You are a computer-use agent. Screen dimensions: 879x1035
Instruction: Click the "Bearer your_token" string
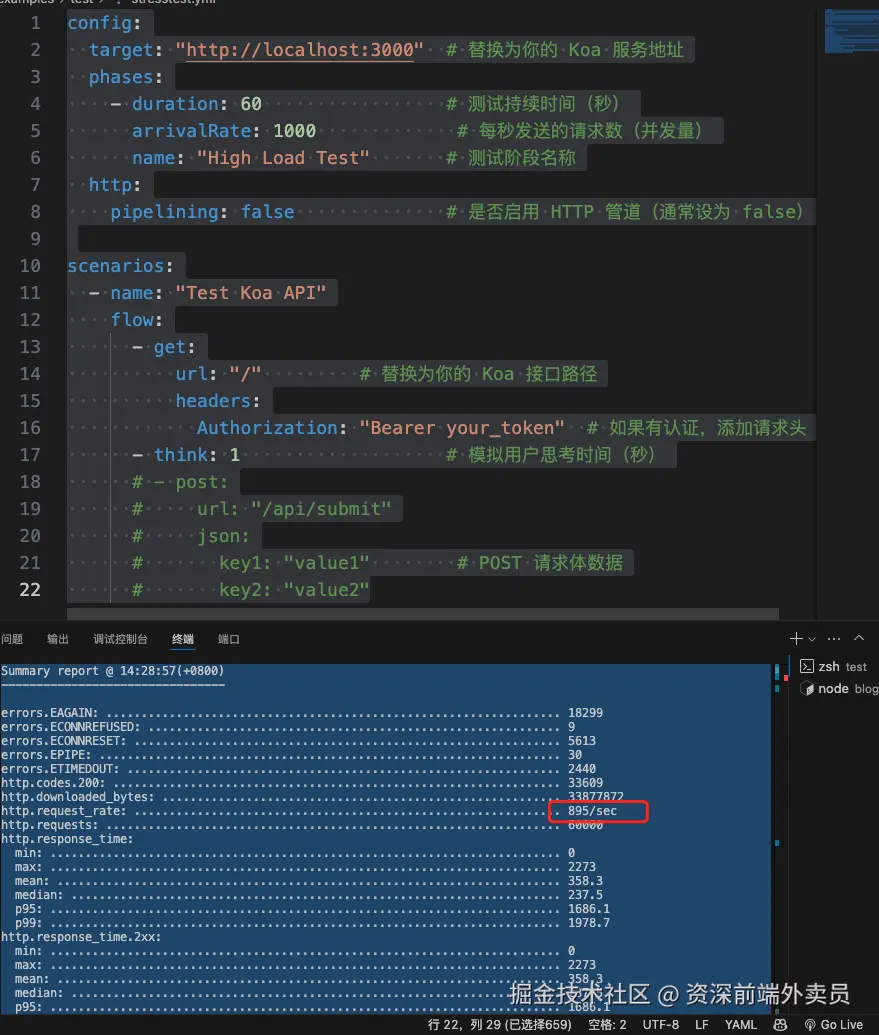click(462, 428)
